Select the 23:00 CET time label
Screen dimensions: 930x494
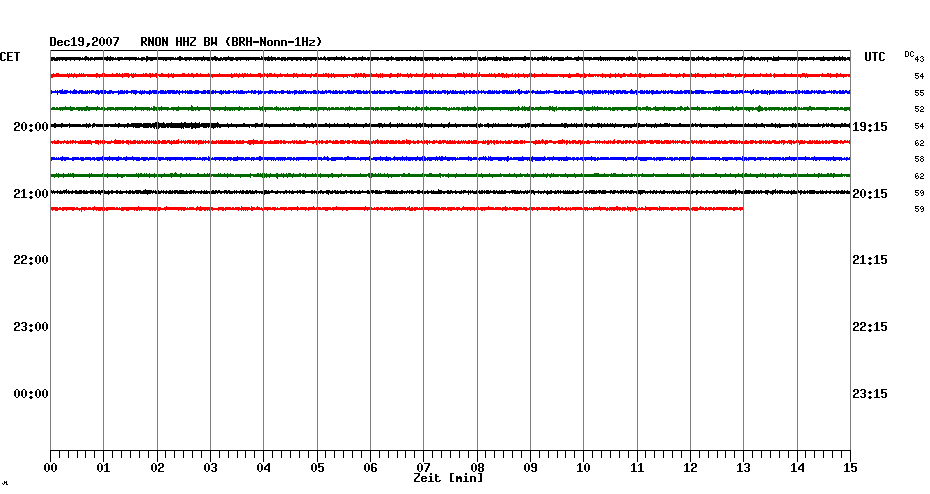point(31,327)
